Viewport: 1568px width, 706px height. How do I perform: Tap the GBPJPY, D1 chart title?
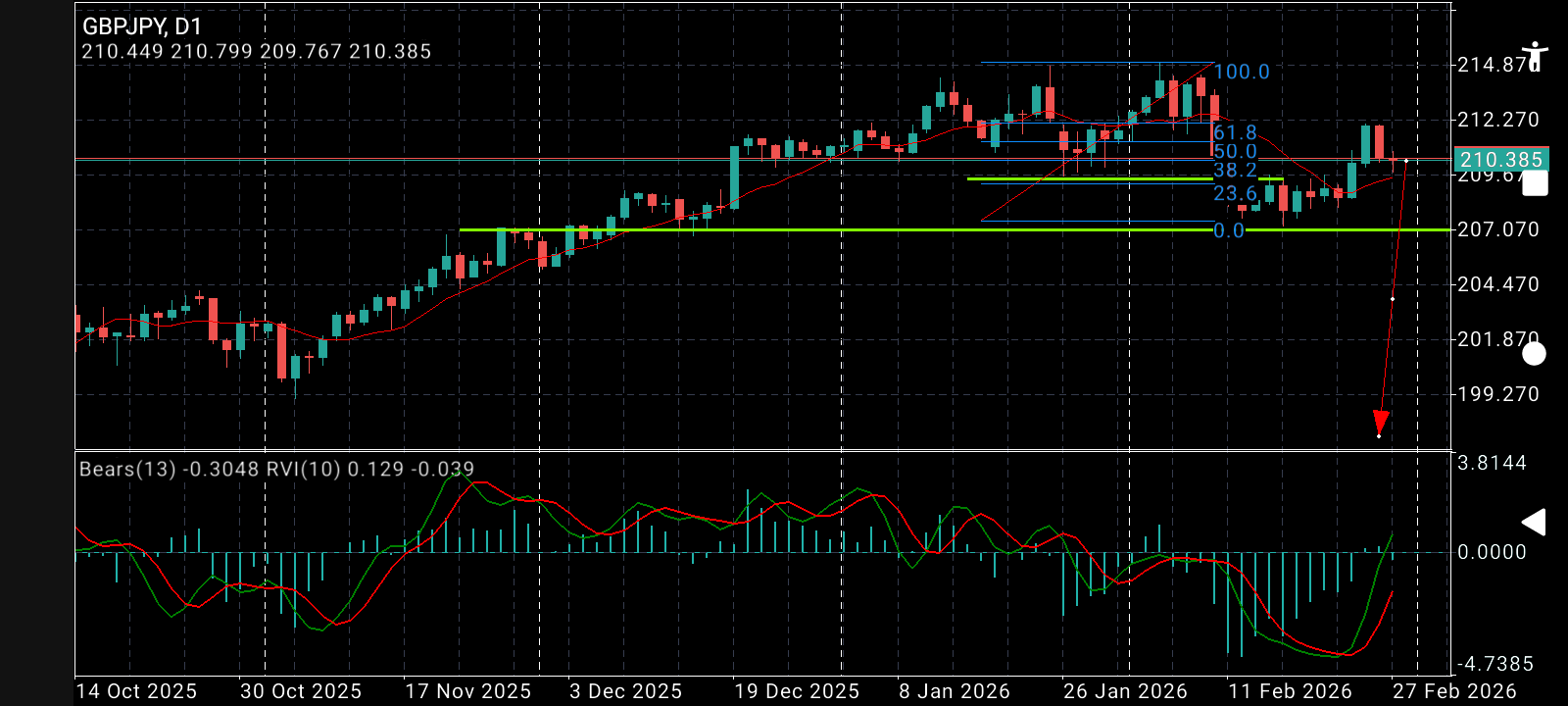pyautogui.click(x=141, y=26)
